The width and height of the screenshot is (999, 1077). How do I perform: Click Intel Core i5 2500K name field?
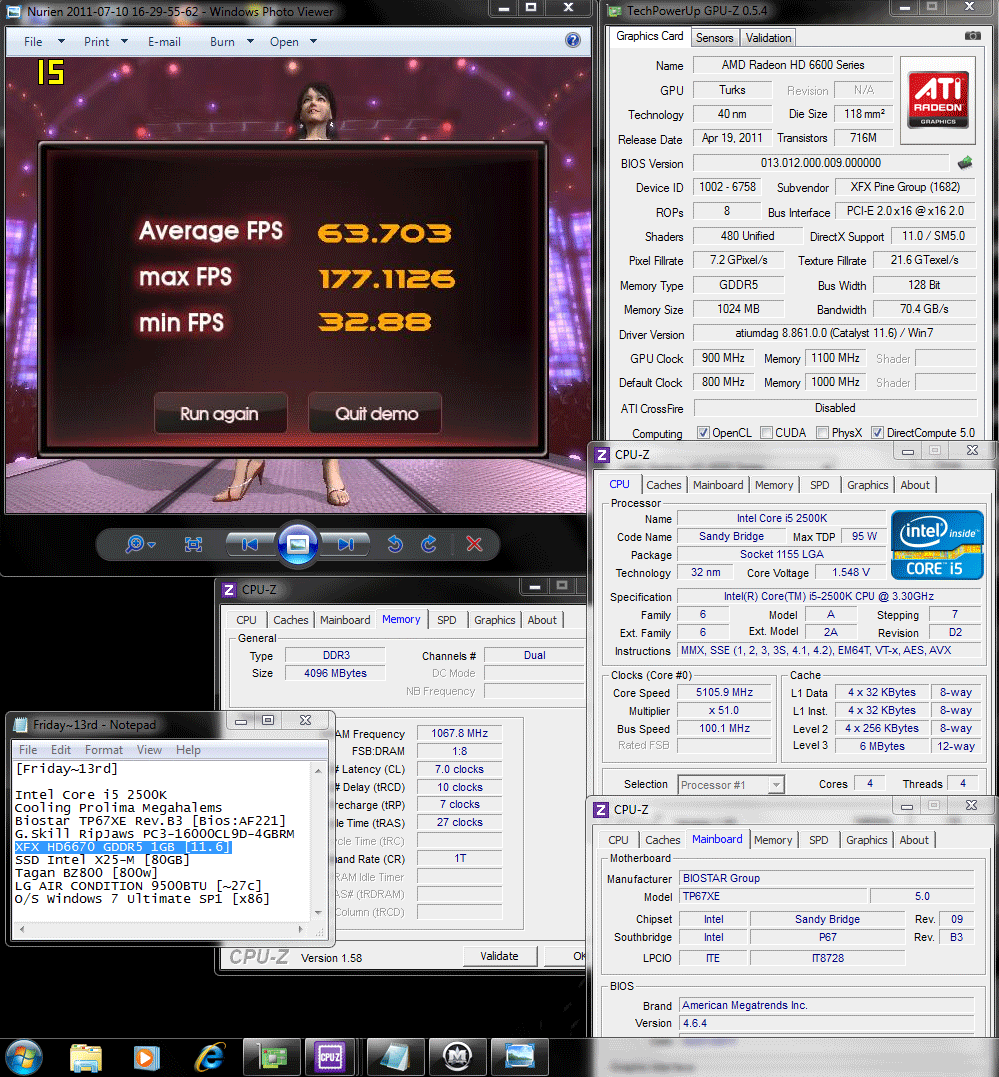click(x=782, y=519)
